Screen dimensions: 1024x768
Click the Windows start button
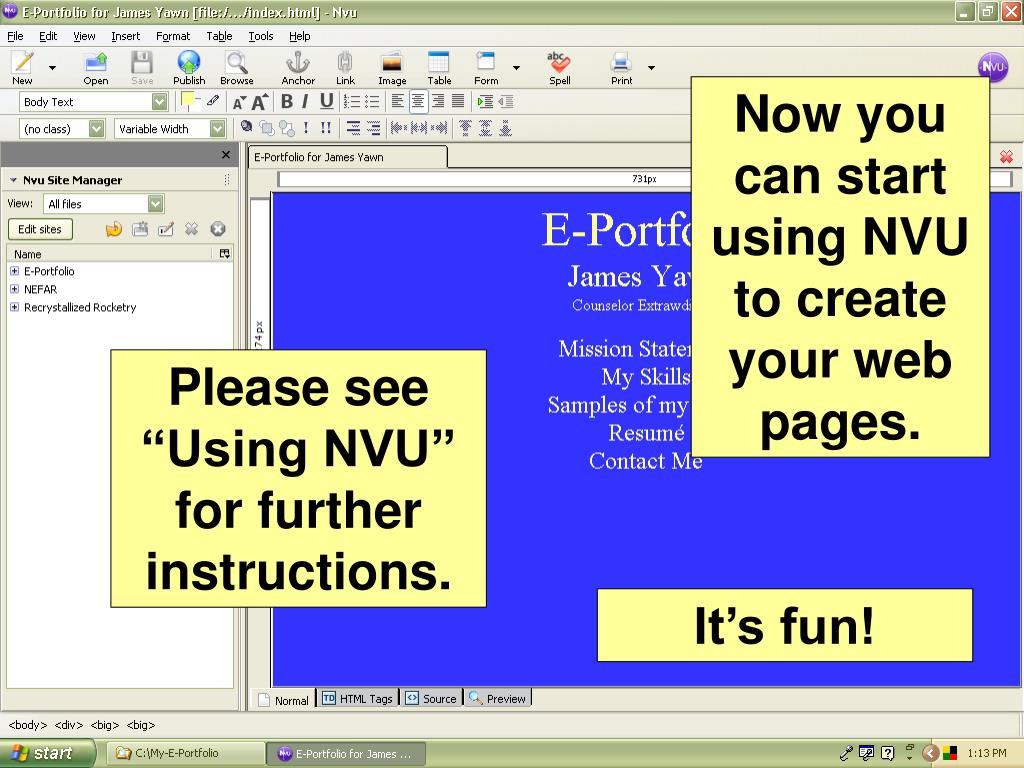tap(46, 753)
